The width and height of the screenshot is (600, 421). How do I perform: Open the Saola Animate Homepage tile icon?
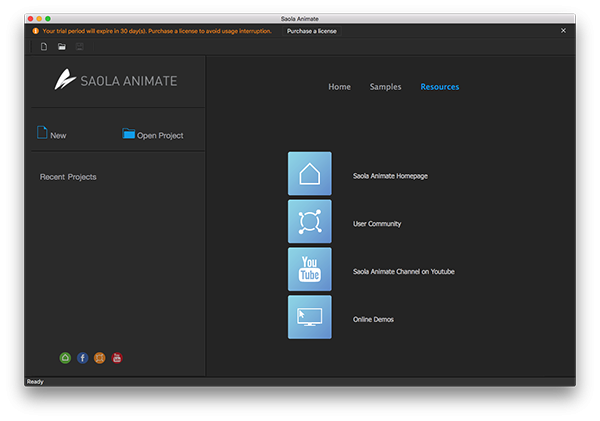(x=310, y=173)
